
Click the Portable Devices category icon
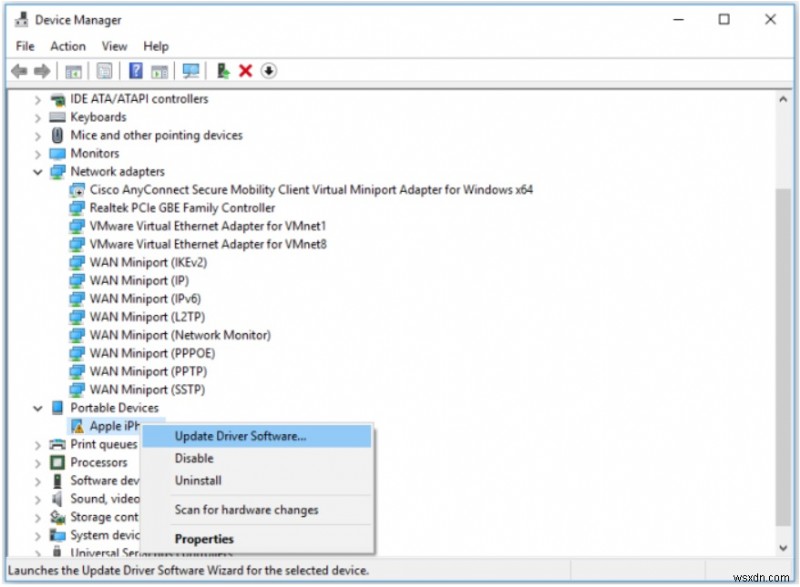click(58, 408)
